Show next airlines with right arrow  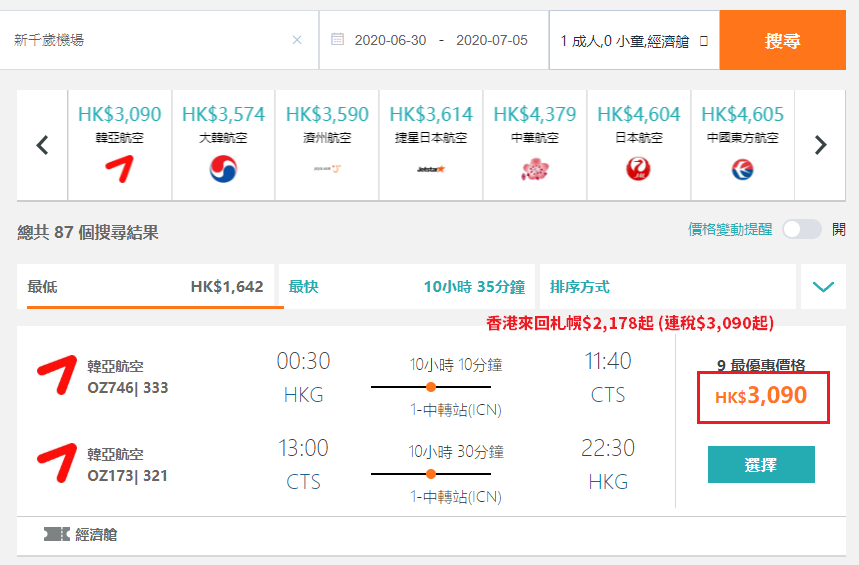point(820,145)
